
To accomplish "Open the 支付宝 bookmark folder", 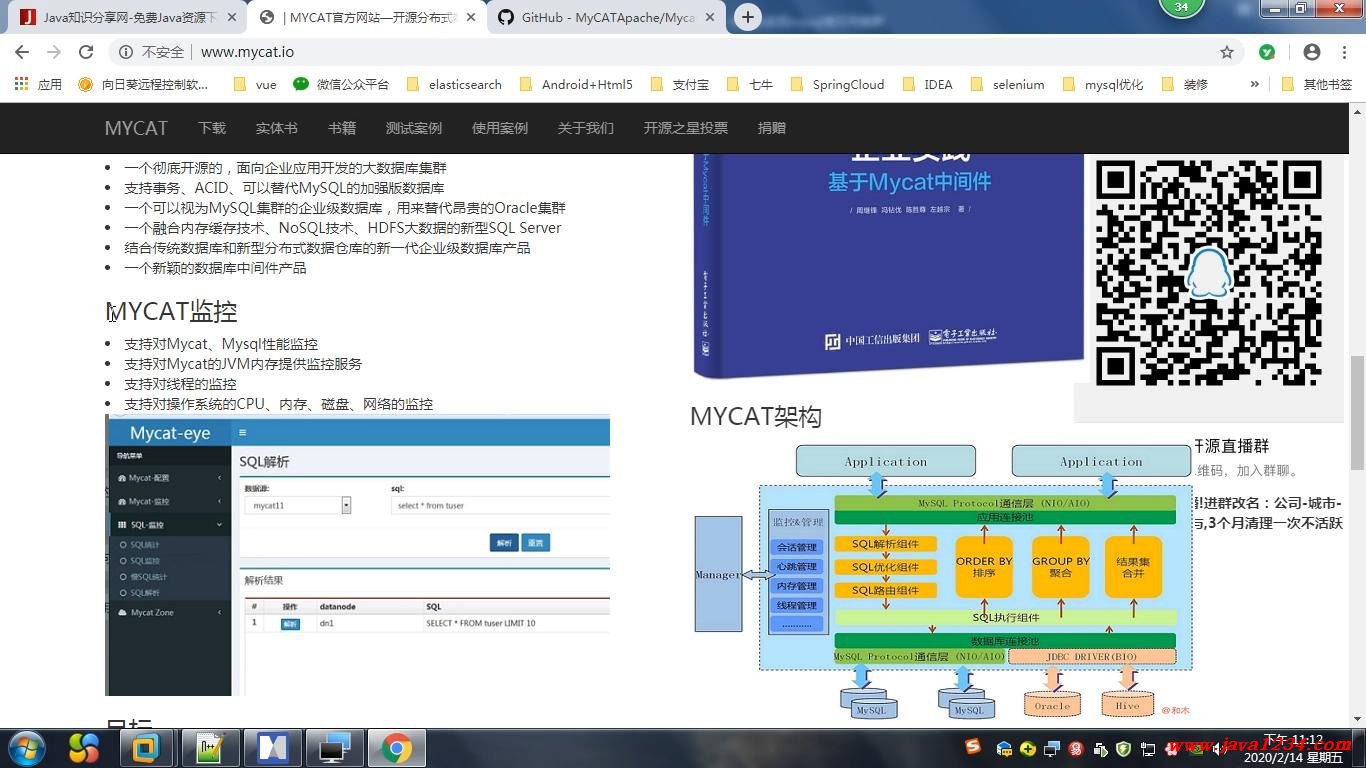I will coord(679,84).
